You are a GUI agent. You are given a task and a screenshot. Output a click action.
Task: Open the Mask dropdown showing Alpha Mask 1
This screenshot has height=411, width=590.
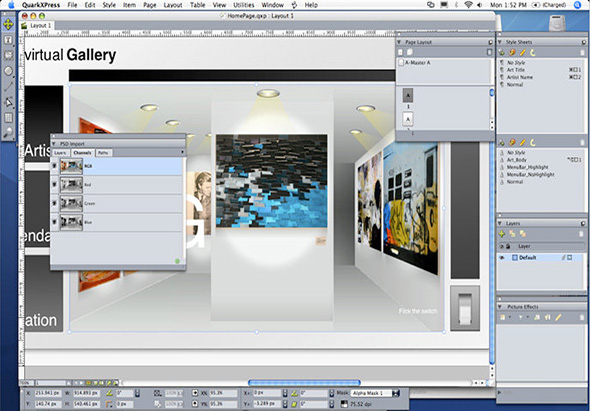(x=376, y=393)
